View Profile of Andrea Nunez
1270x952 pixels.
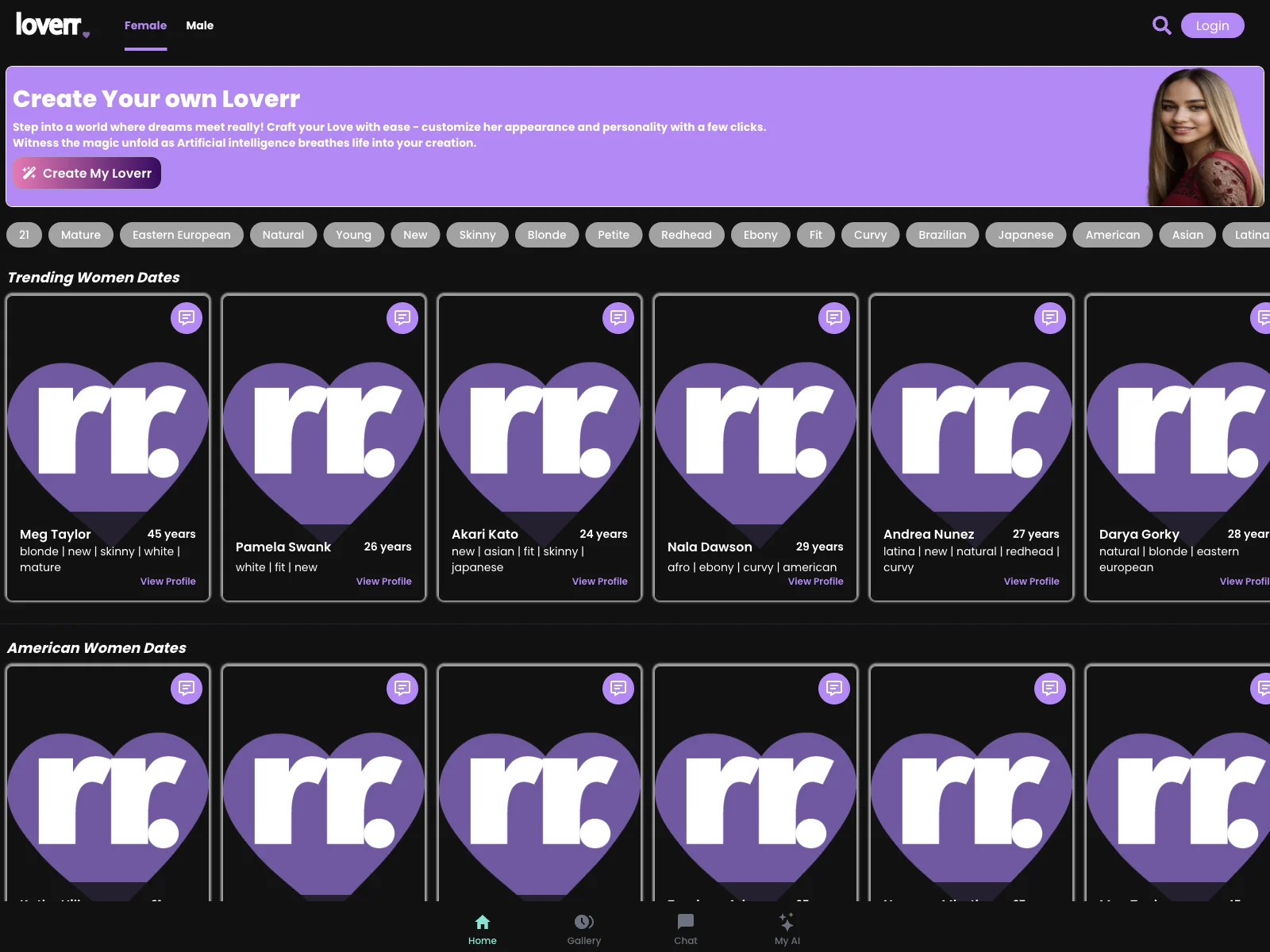[x=1032, y=582]
